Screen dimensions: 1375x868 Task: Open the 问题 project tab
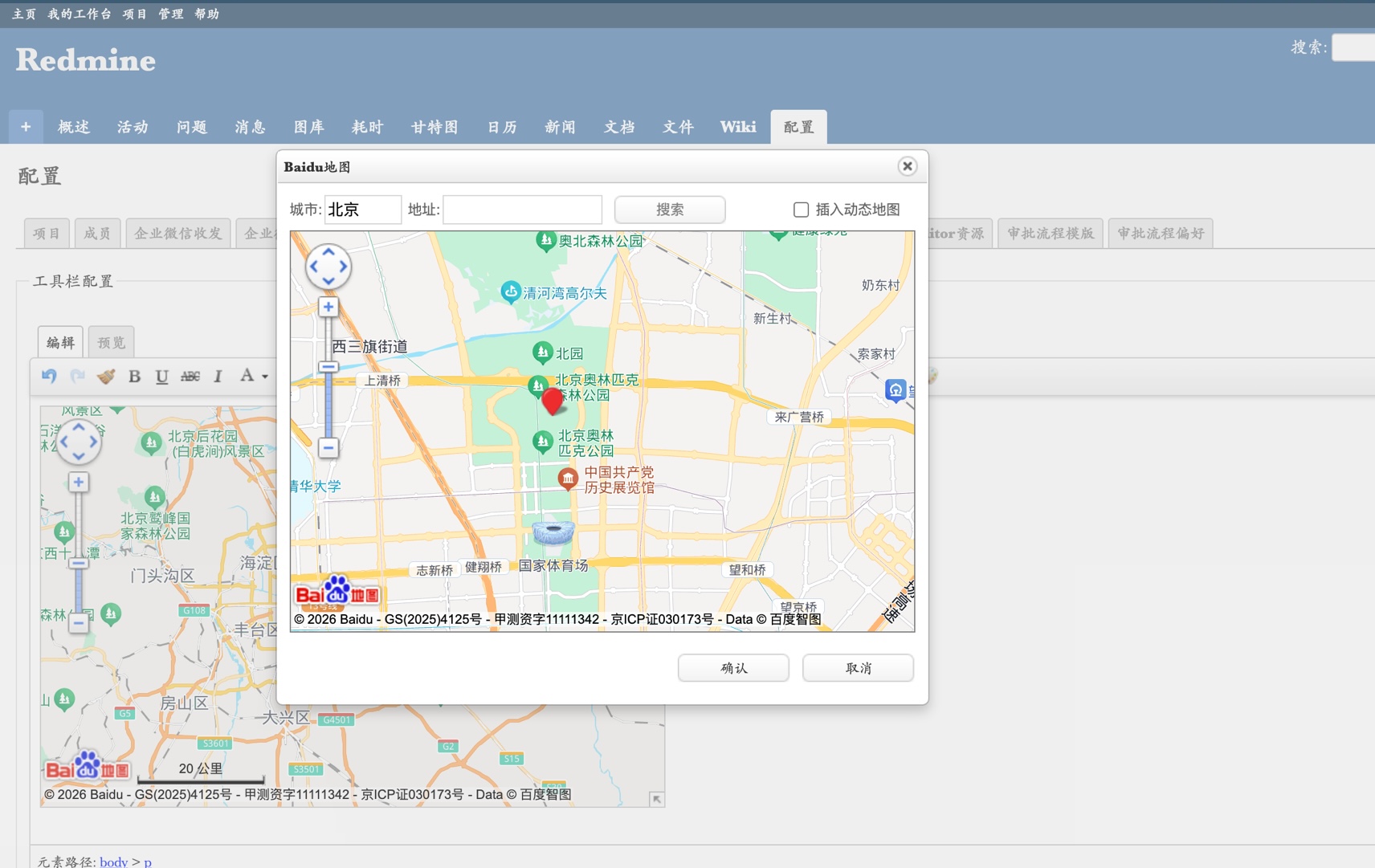tap(192, 127)
